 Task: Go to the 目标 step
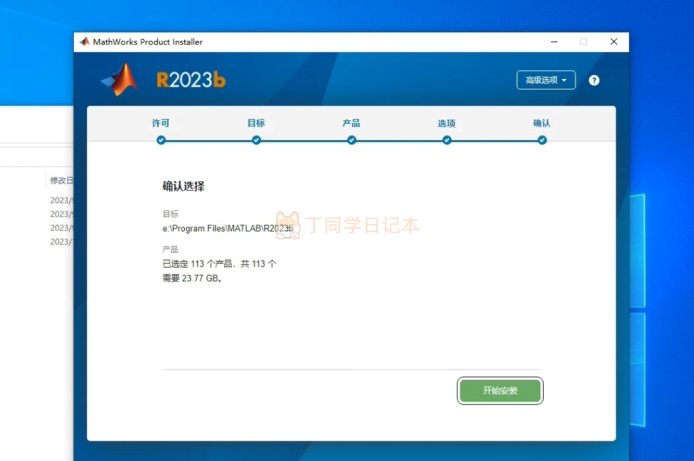pyautogui.click(x=256, y=123)
